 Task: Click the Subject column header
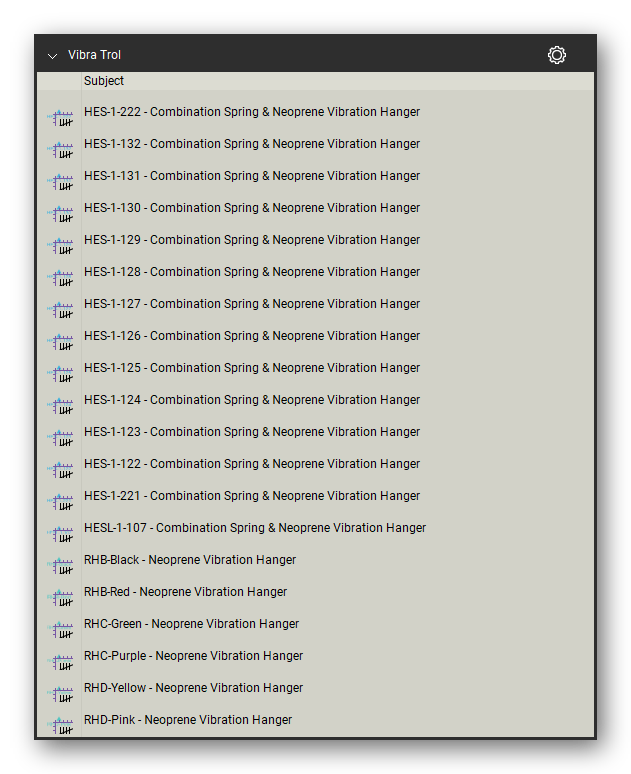337,81
